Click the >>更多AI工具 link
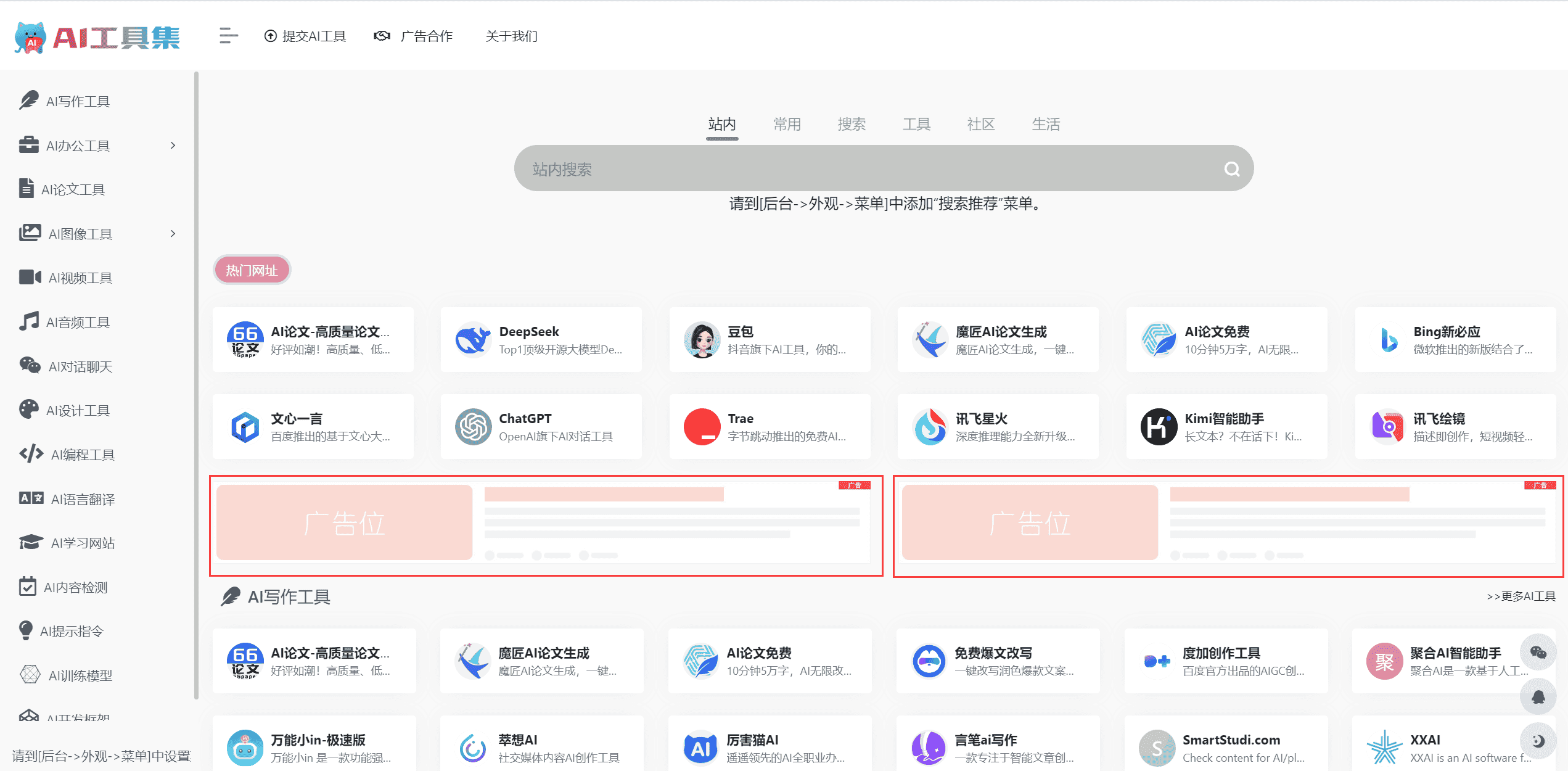The width and height of the screenshot is (1568, 771). coord(1521,596)
